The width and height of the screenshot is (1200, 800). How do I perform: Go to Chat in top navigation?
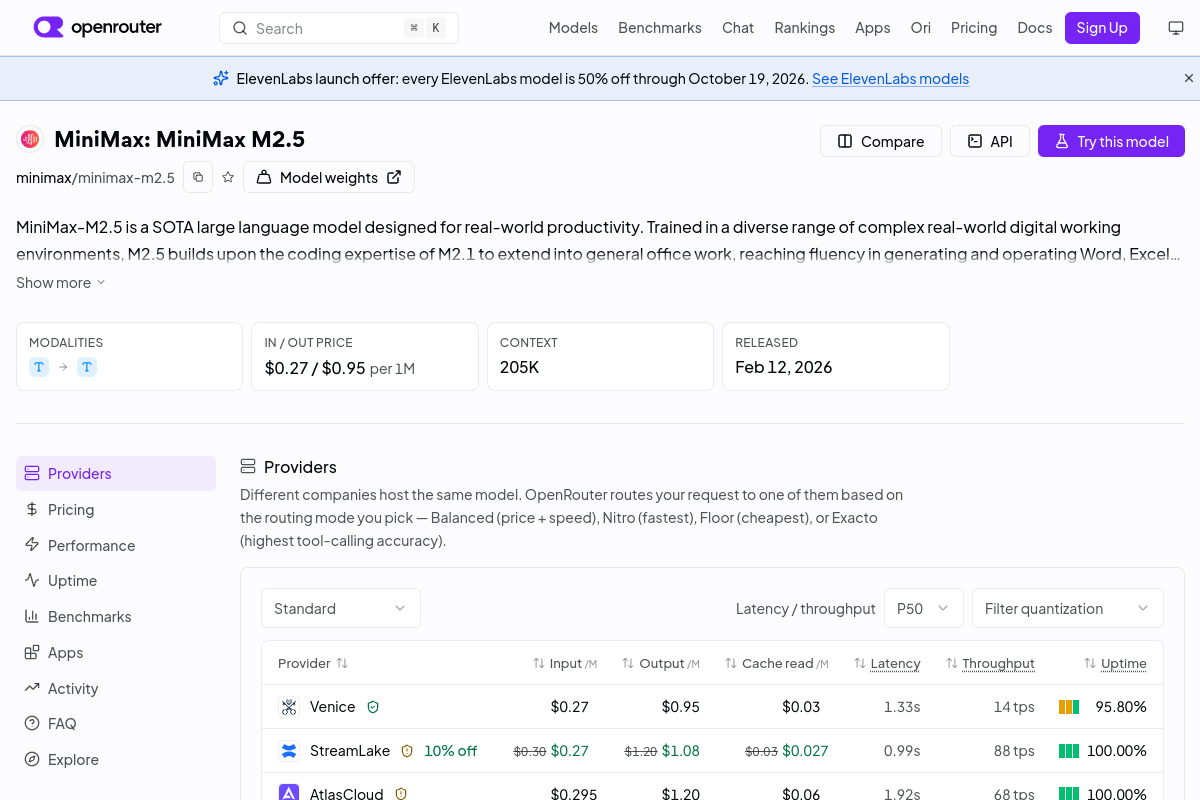click(738, 28)
